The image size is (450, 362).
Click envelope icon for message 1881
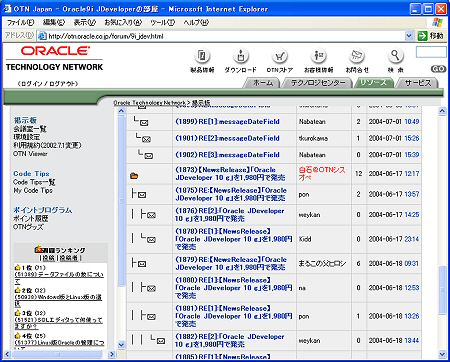(151, 316)
